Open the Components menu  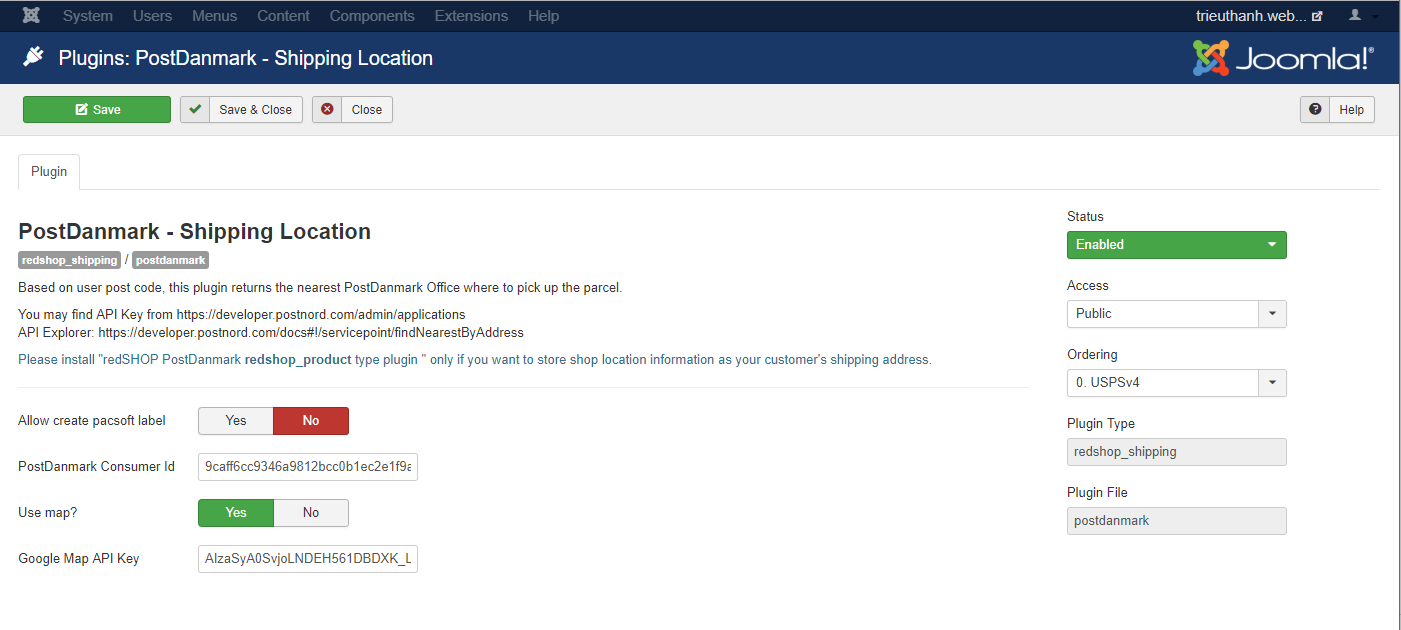tap(372, 16)
